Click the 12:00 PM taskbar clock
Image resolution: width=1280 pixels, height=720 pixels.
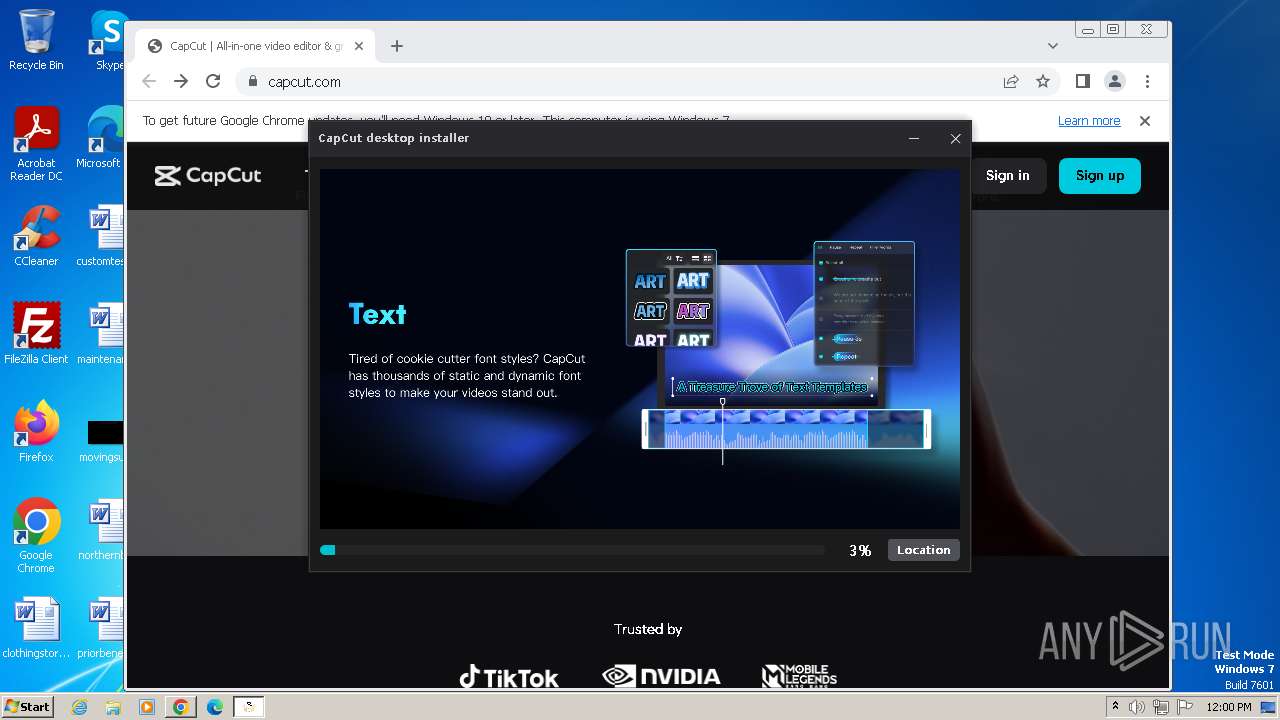[1229, 707]
